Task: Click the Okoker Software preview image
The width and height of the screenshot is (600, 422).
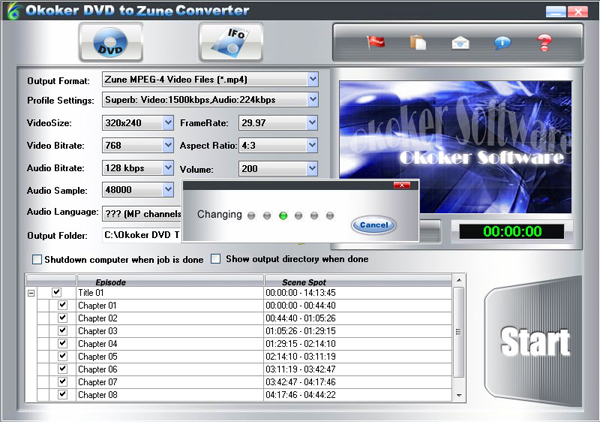Action: [455, 147]
